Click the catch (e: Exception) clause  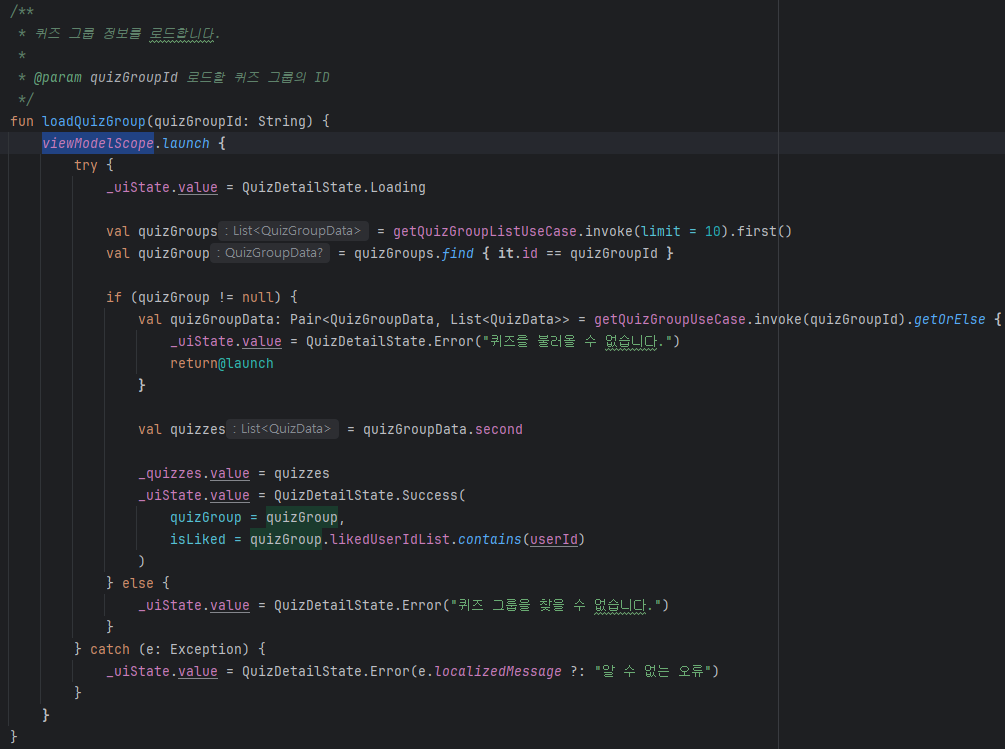(x=169, y=649)
